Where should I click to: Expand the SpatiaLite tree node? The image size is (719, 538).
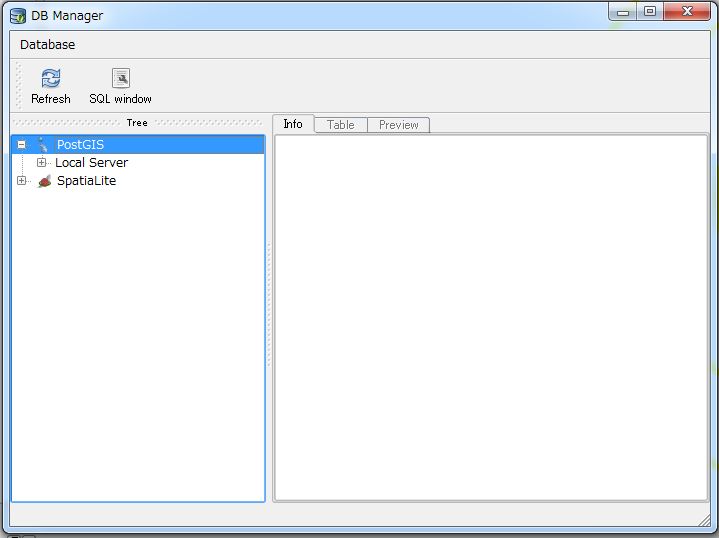(x=22, y=181)
